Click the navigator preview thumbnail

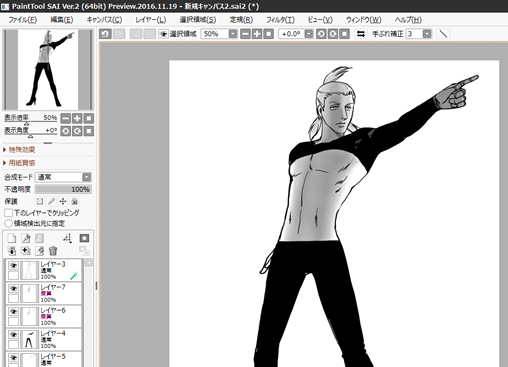(48, 70)
